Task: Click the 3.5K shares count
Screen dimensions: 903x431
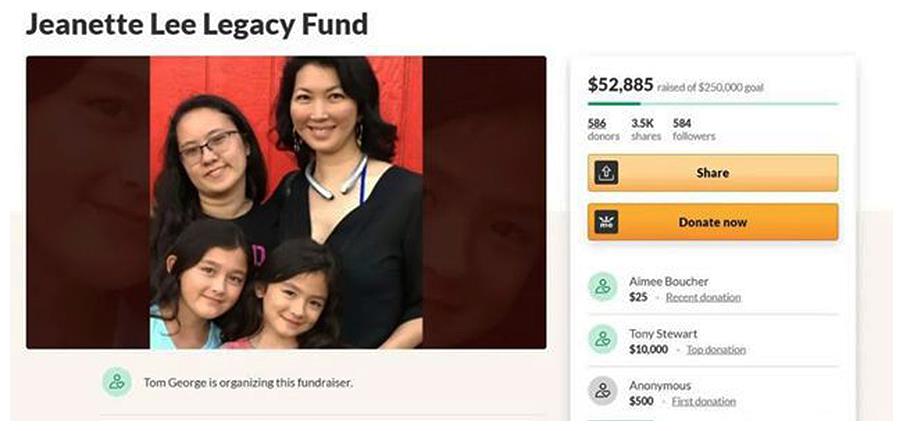Action: 646,130
